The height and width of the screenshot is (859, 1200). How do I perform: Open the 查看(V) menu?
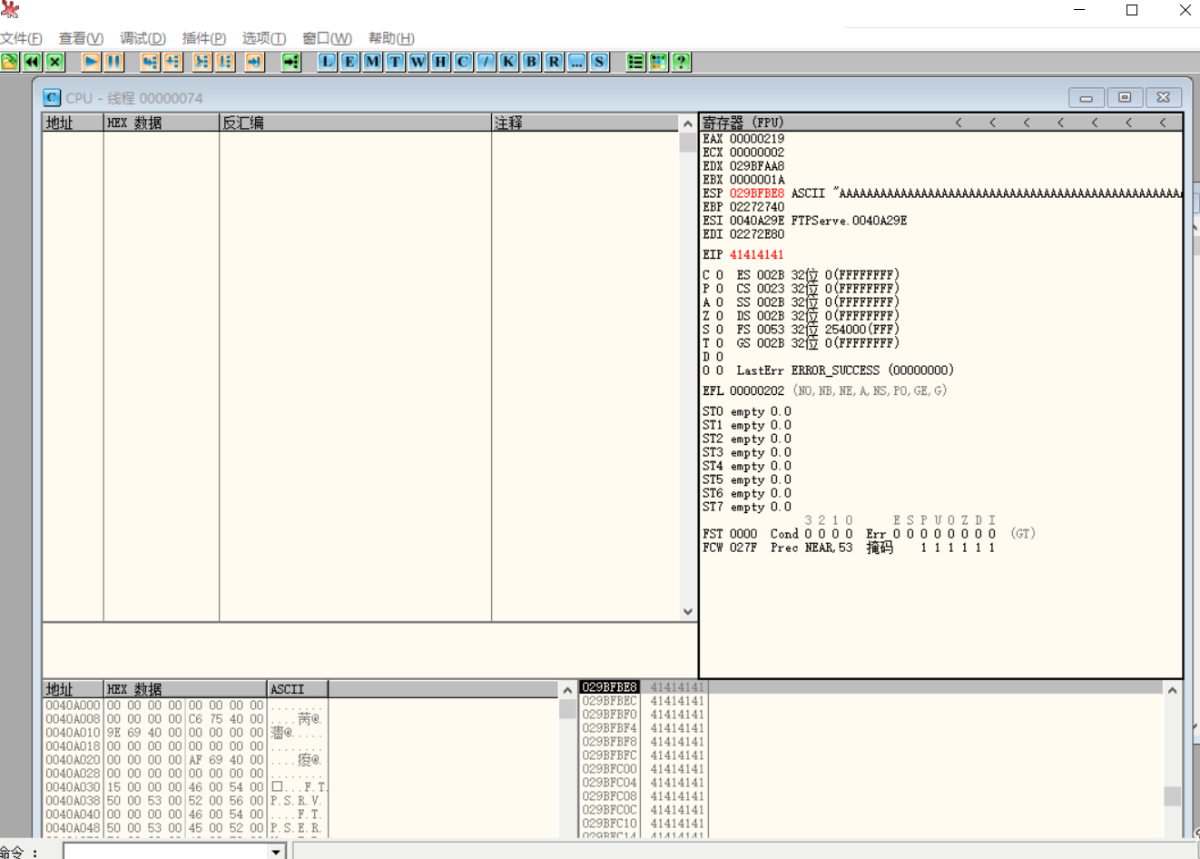[x=81, y=38]
